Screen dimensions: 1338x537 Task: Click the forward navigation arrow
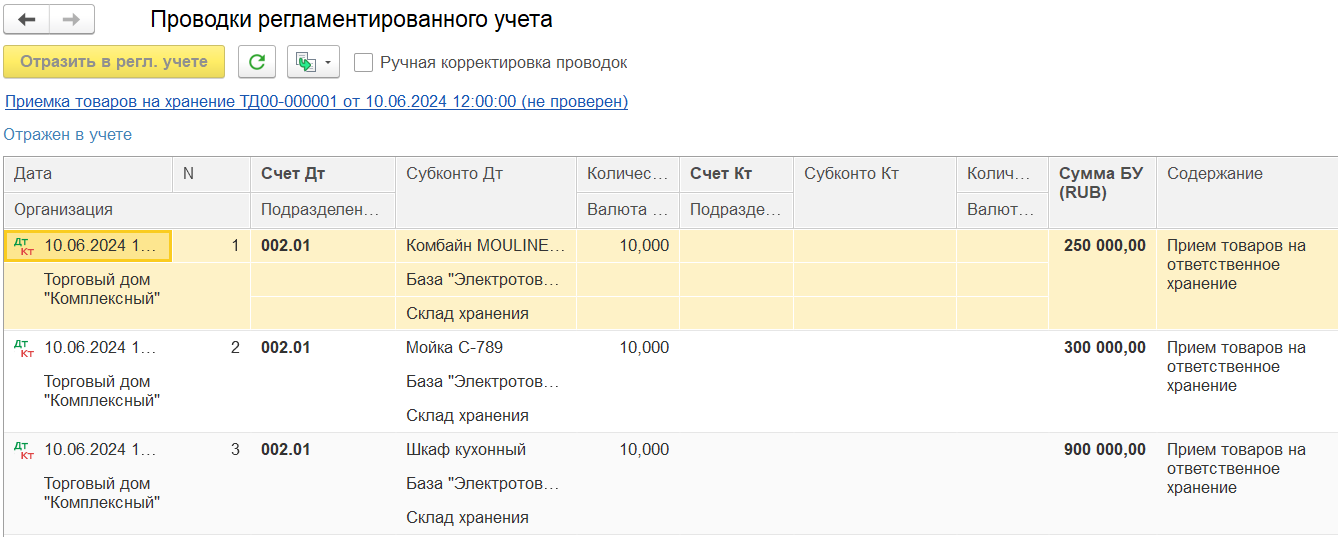coord(71,20)
